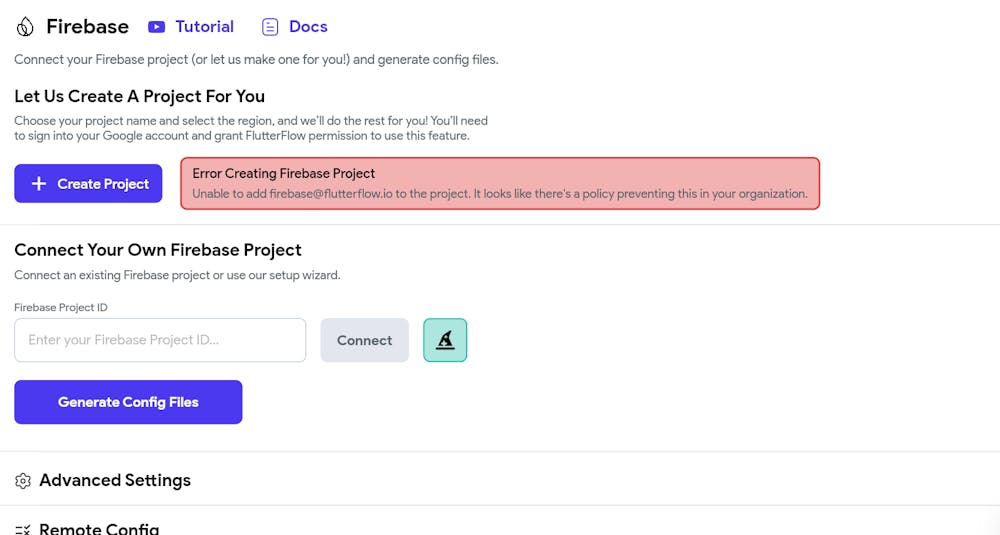Click the Remote Config checklist icon

point(23,529)
